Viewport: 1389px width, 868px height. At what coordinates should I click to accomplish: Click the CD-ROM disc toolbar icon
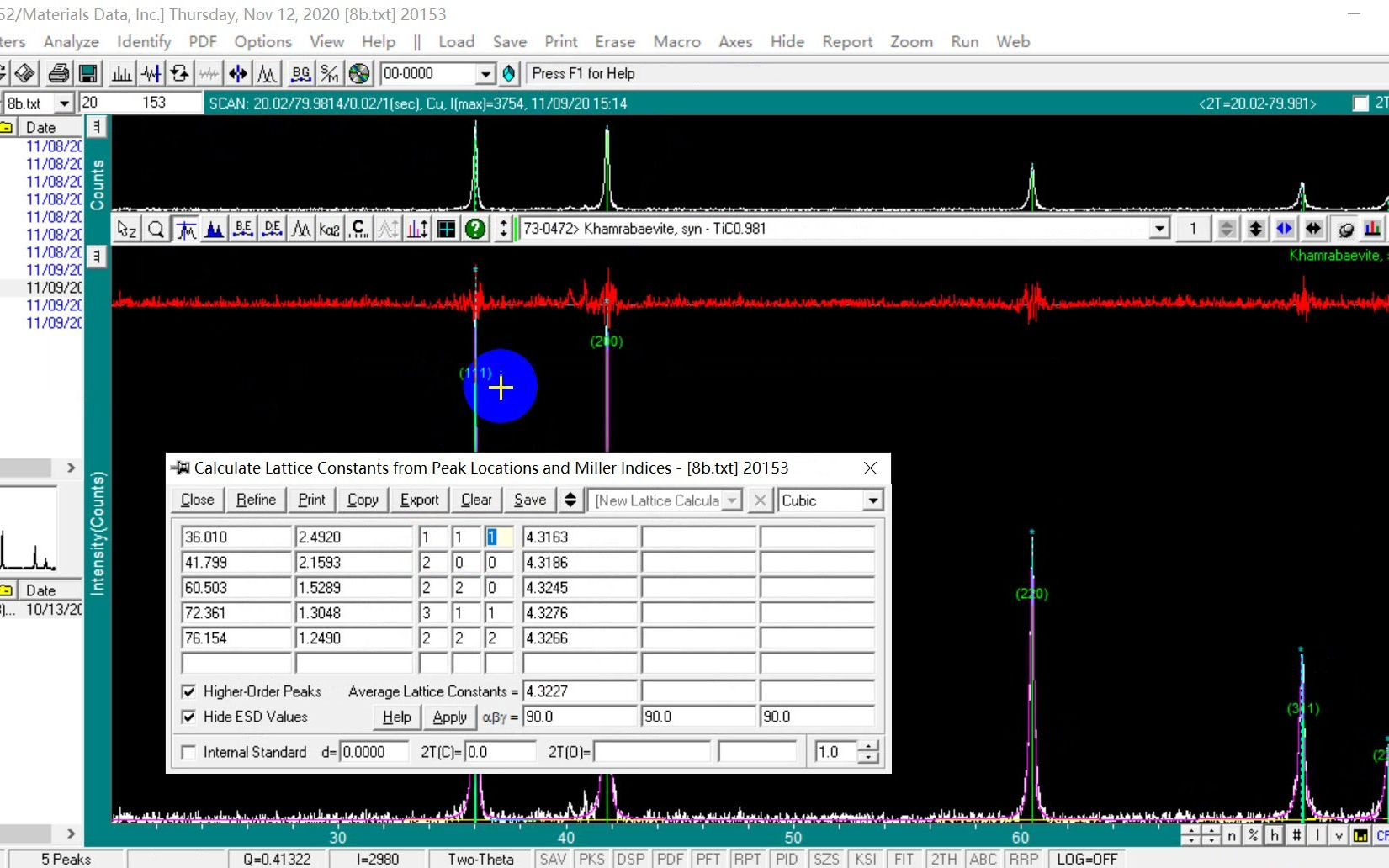359,74
